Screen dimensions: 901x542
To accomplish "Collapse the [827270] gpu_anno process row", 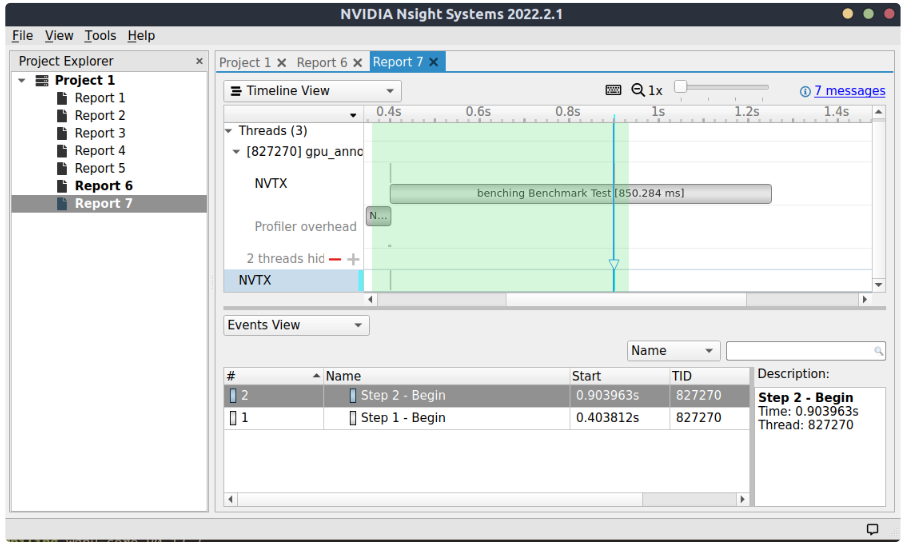I will 236,152.
